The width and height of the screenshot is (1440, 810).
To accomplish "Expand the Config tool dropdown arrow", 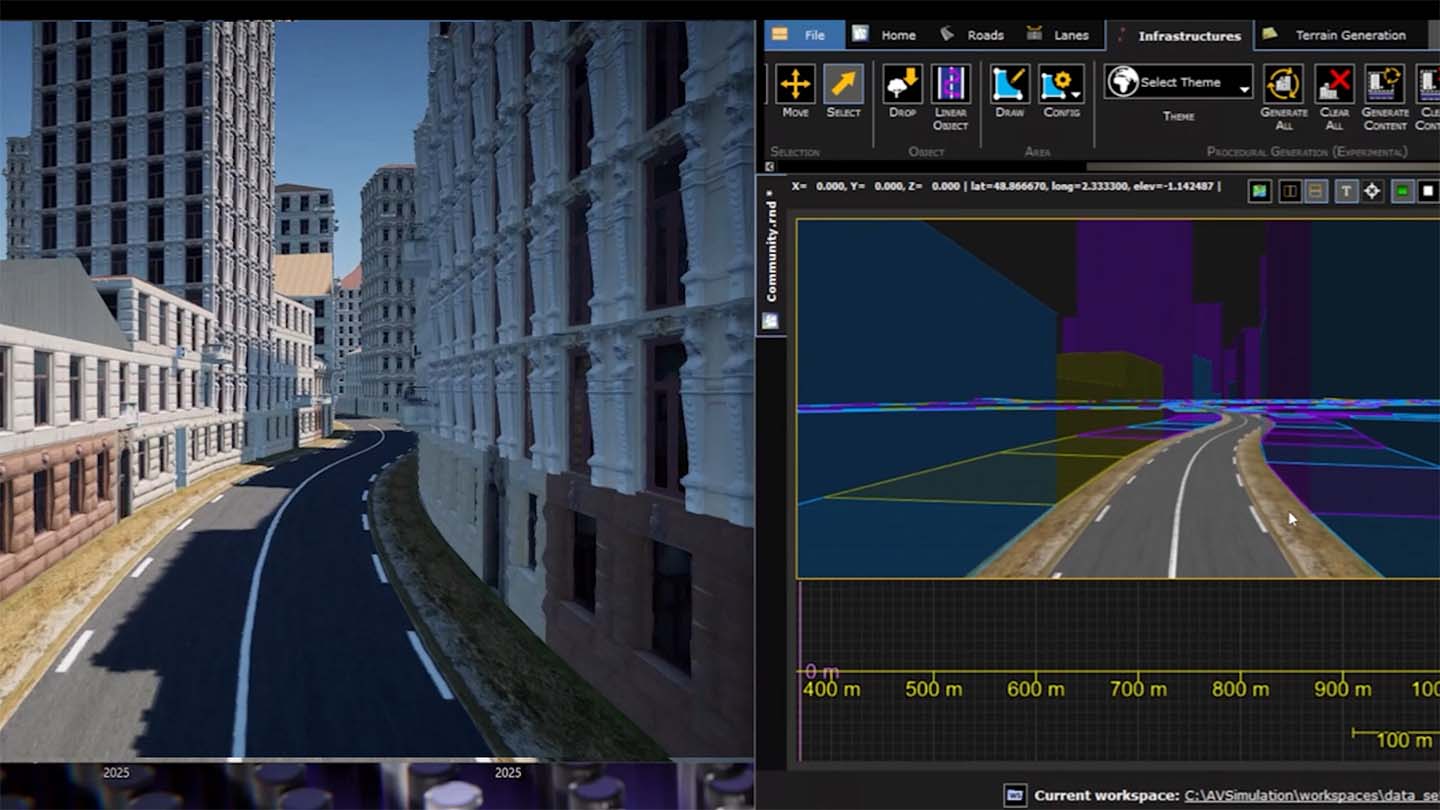I will coord(1076,96).
